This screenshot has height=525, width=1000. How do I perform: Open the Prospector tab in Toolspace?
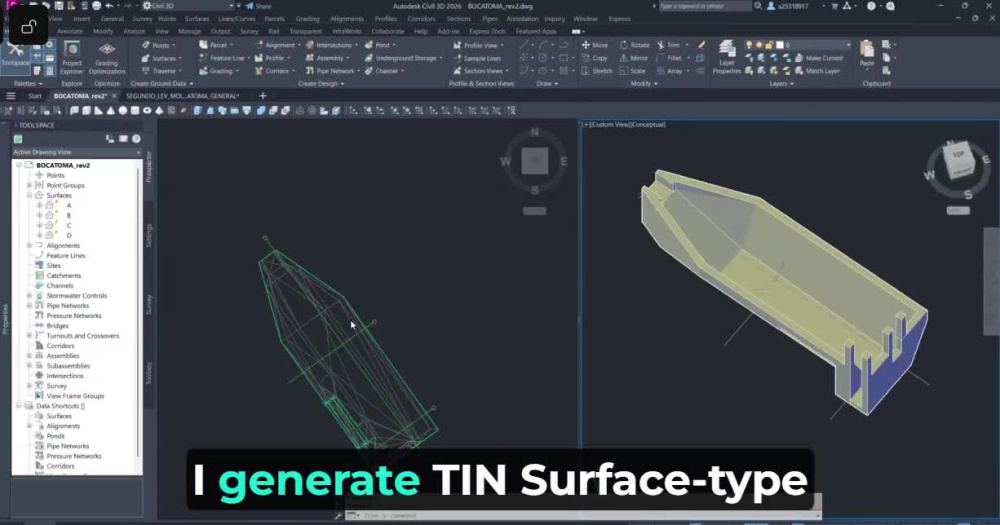149,166
